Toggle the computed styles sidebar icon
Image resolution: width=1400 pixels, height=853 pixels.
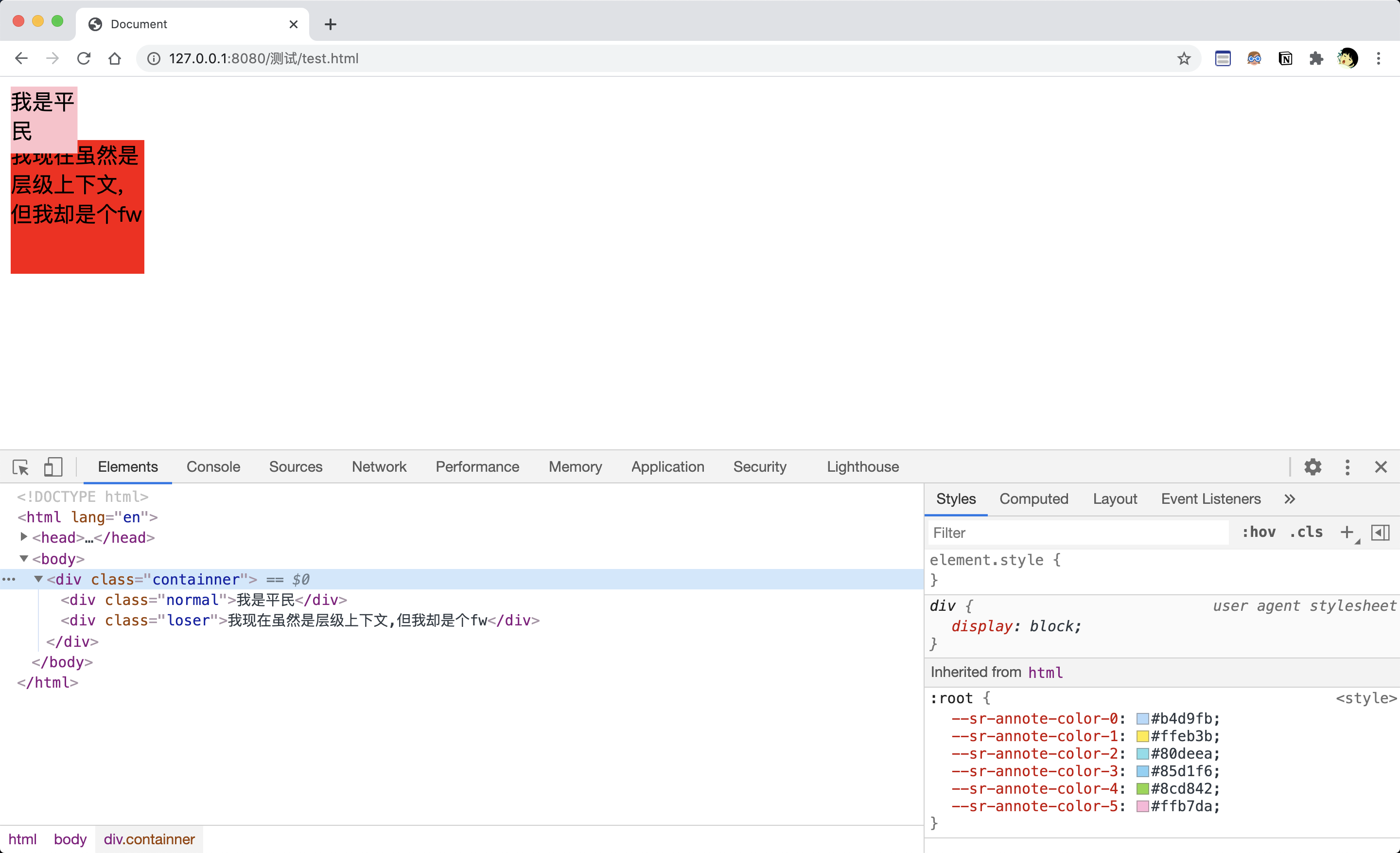pos(1380,533)
